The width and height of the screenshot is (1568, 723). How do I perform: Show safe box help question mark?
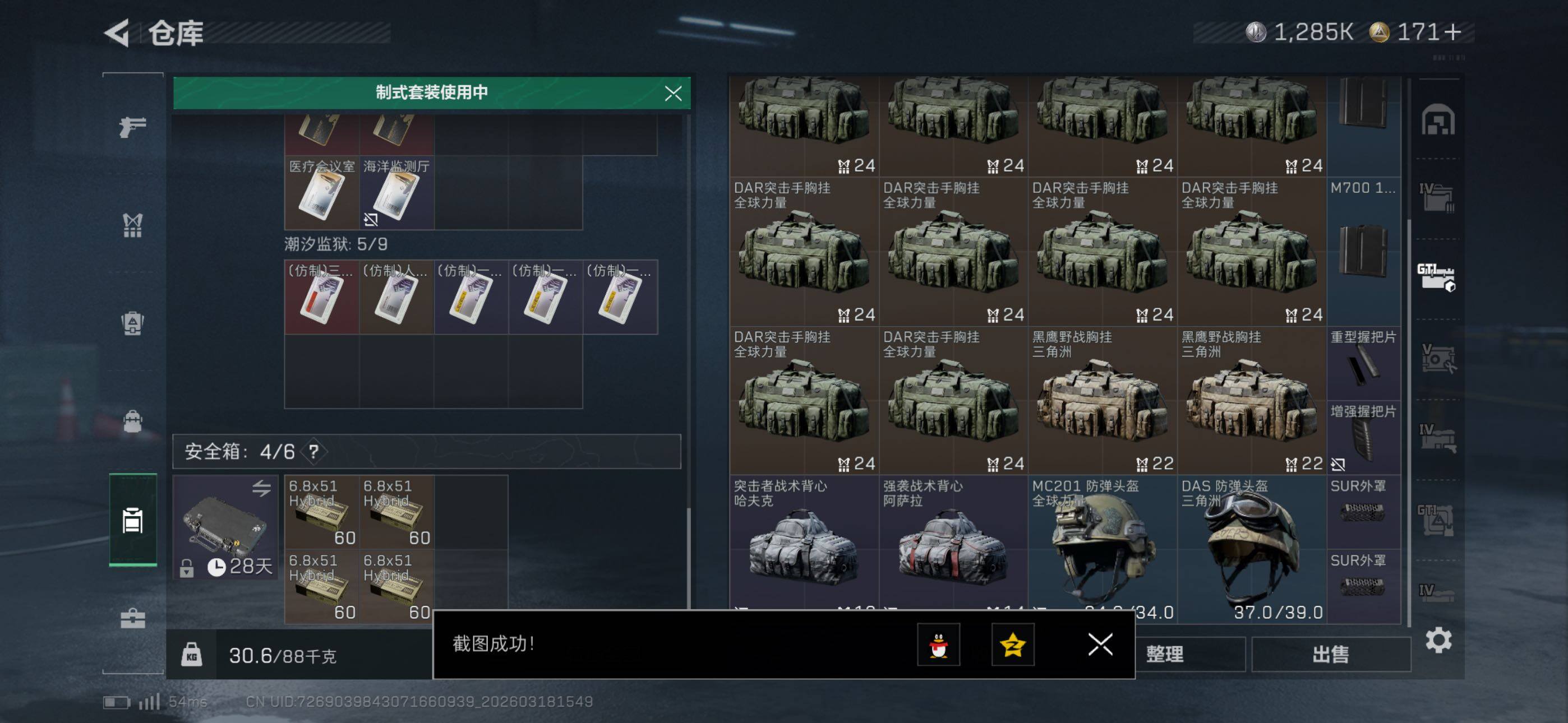click(313, 452)
